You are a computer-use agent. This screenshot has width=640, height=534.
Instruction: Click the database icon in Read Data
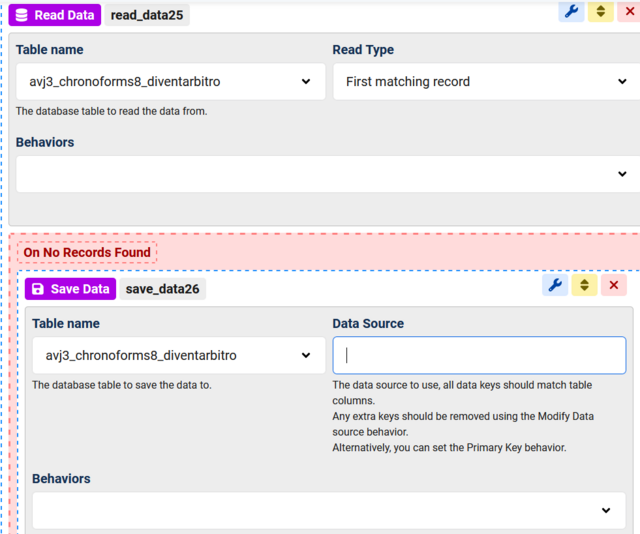(22, 15)
